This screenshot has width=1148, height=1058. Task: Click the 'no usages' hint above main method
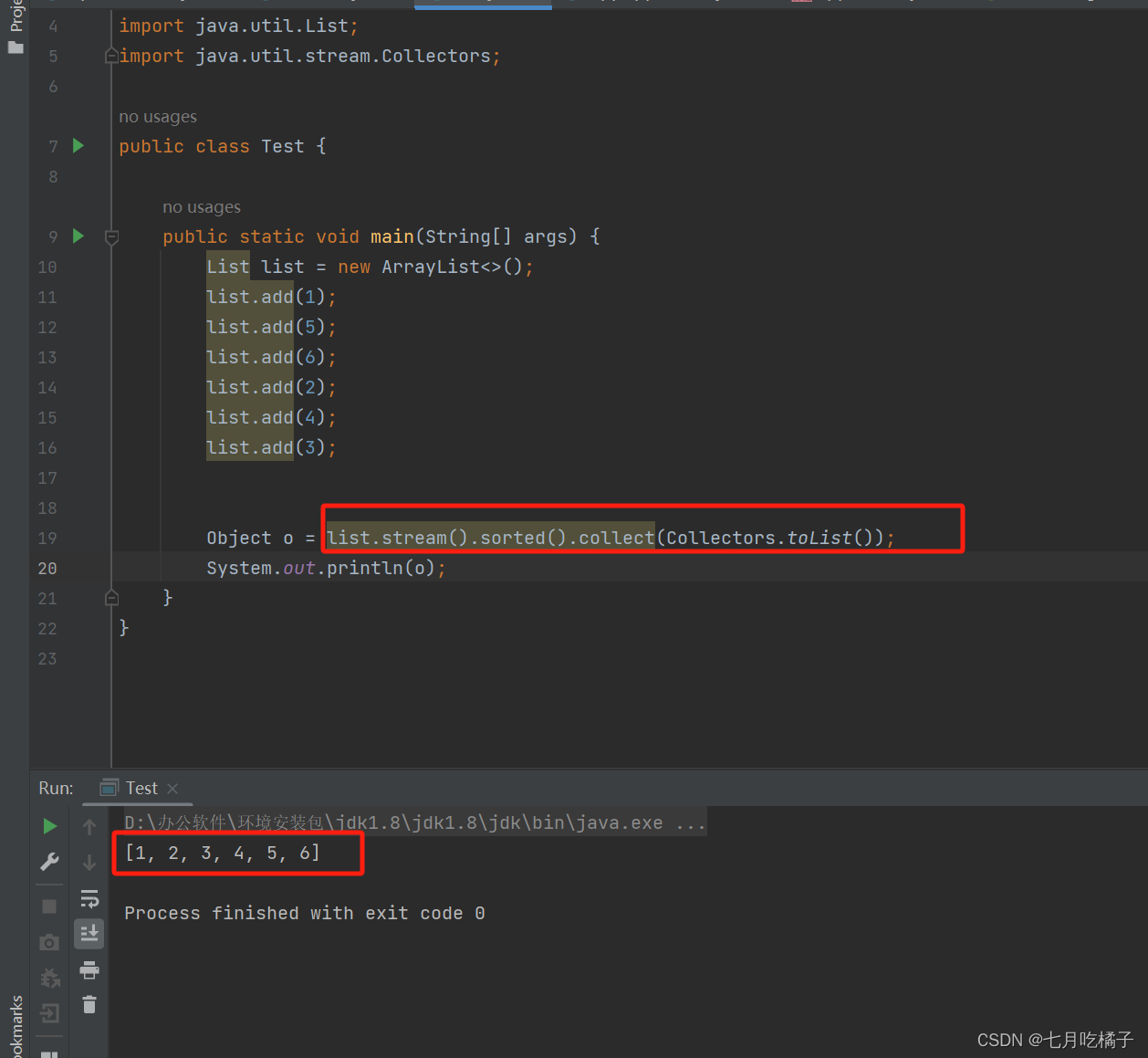click(202, 207)
